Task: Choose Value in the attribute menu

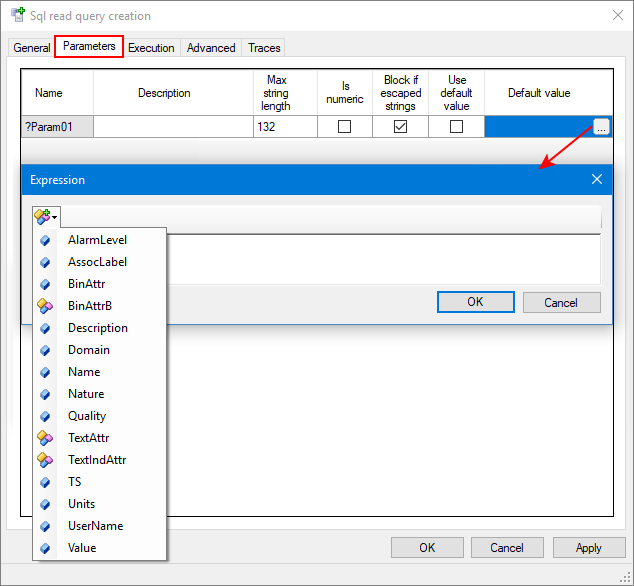Action: [82, 548]
